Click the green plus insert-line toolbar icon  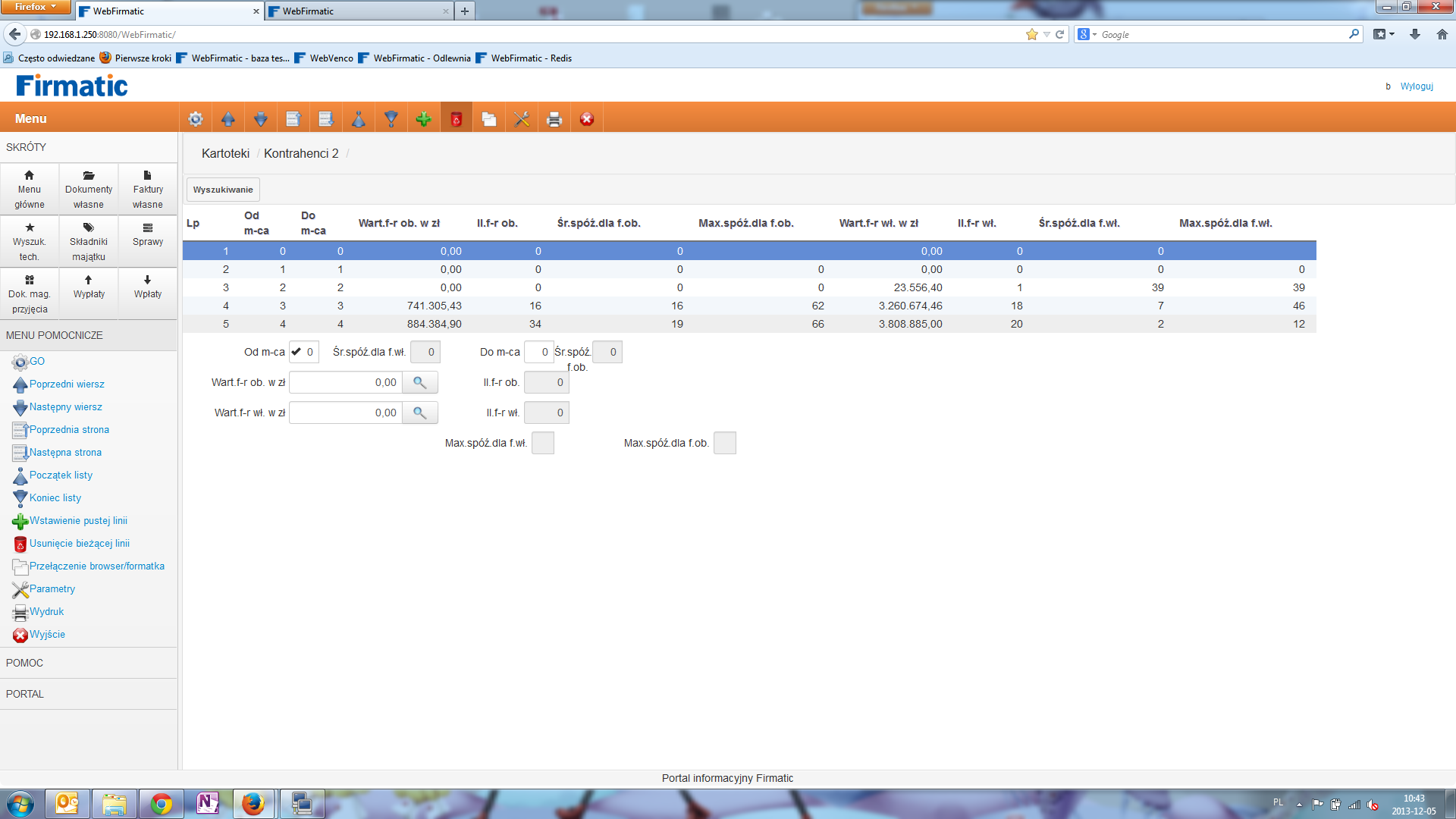[x=424, y=119]
